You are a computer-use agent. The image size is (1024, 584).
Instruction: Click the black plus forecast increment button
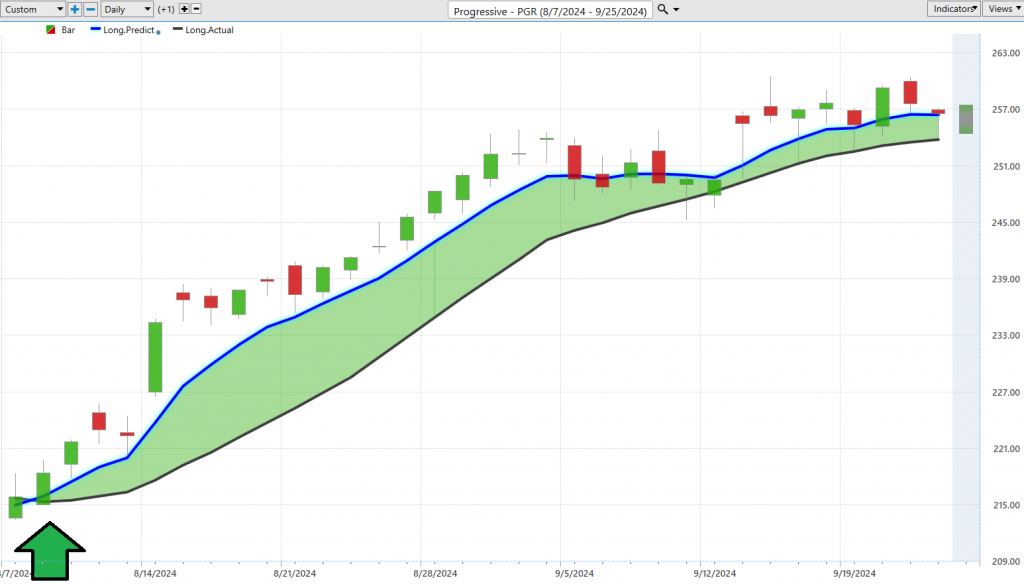[x=184, y=9]
